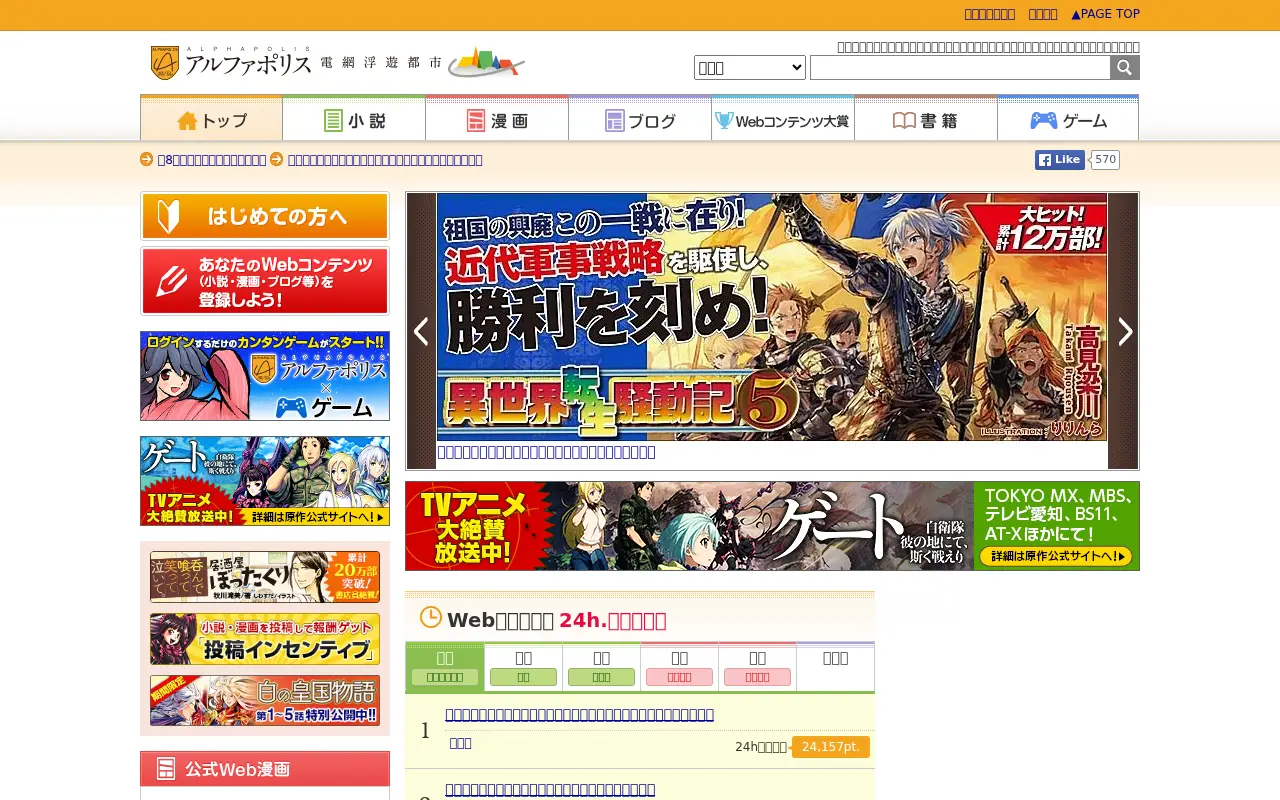Open the 小説 navigation tab
1280x800 pixels.
(354, 119)
